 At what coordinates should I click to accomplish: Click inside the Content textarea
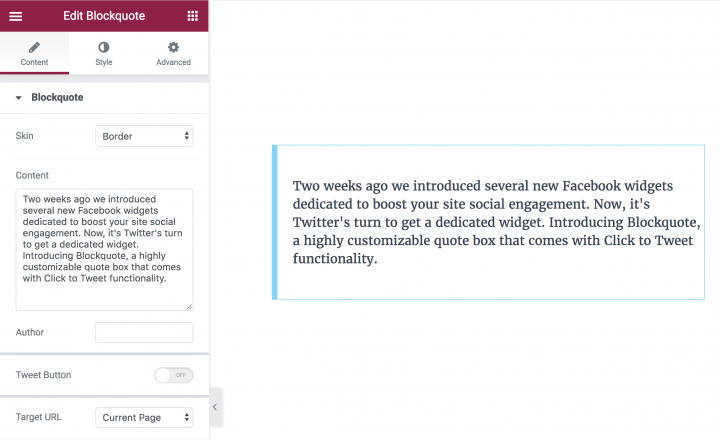[104, 248]
